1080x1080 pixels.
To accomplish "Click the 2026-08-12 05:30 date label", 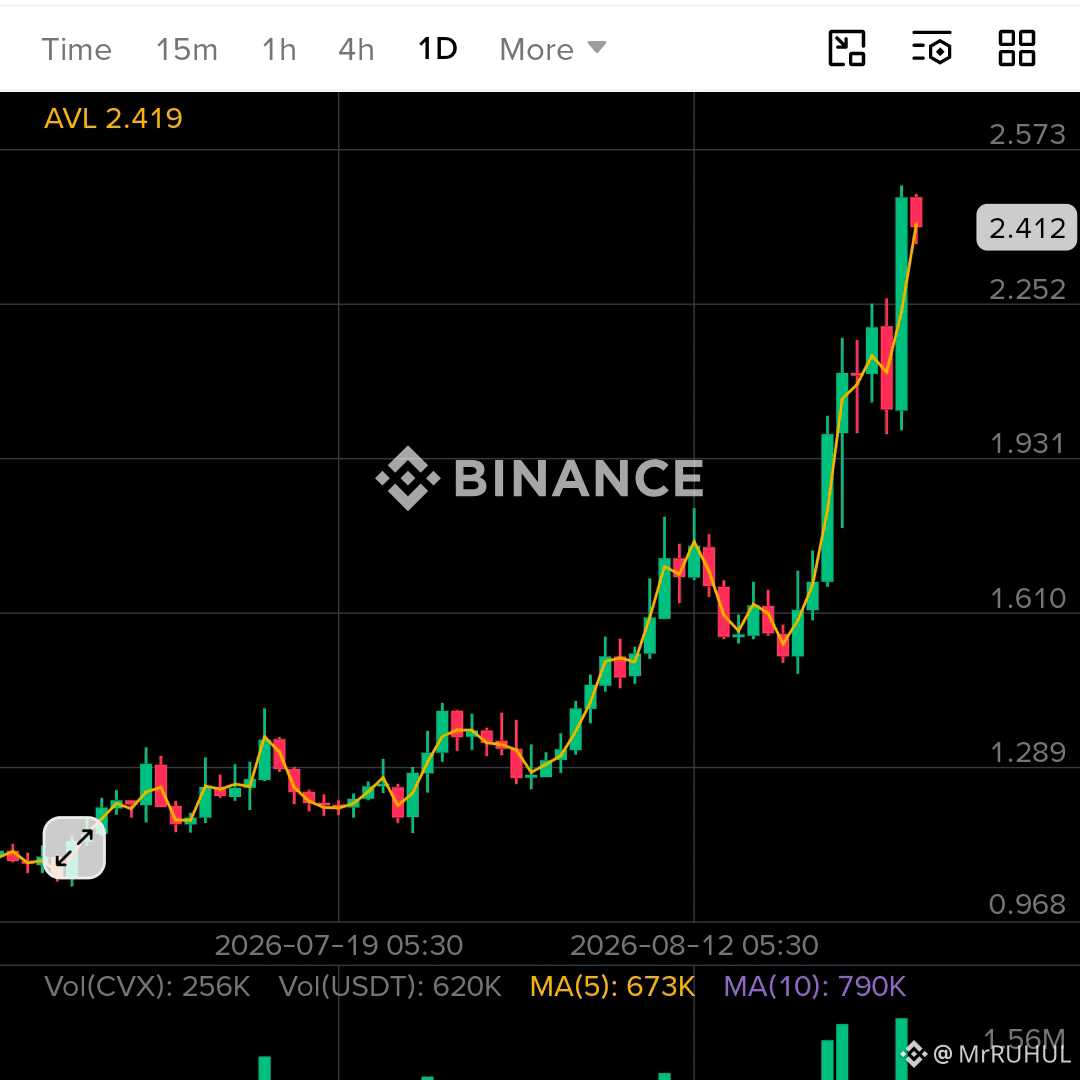I will pyautogui.click(x=694, y=945).
